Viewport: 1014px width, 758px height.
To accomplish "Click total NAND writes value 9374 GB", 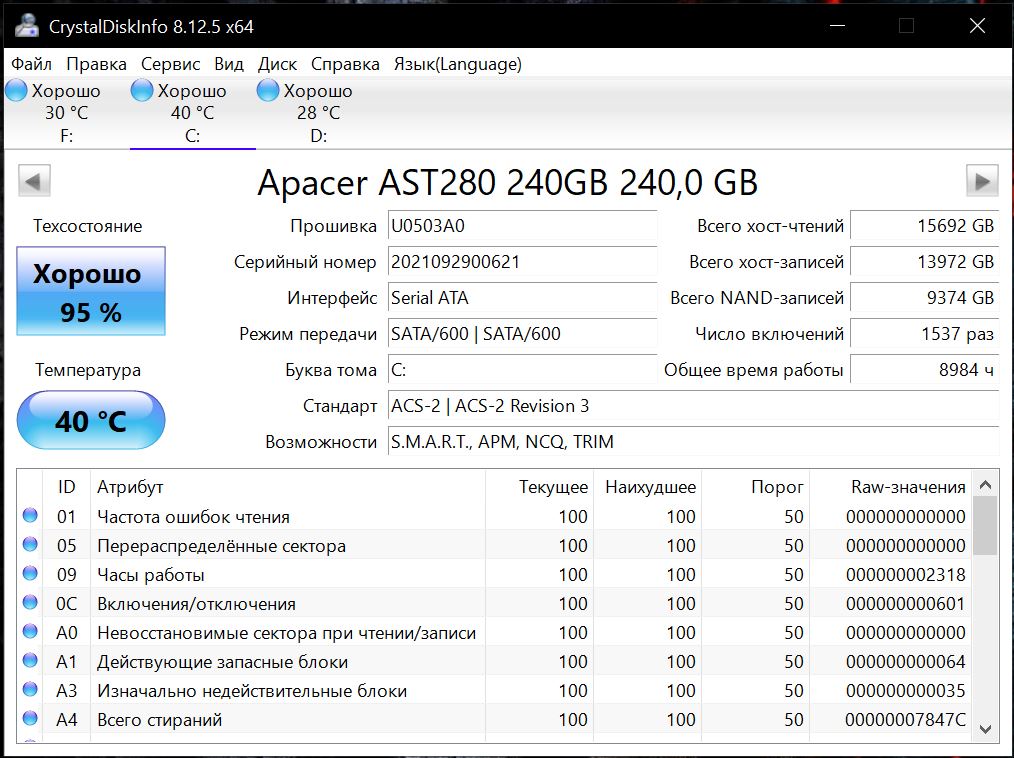I will click(924, 298).
